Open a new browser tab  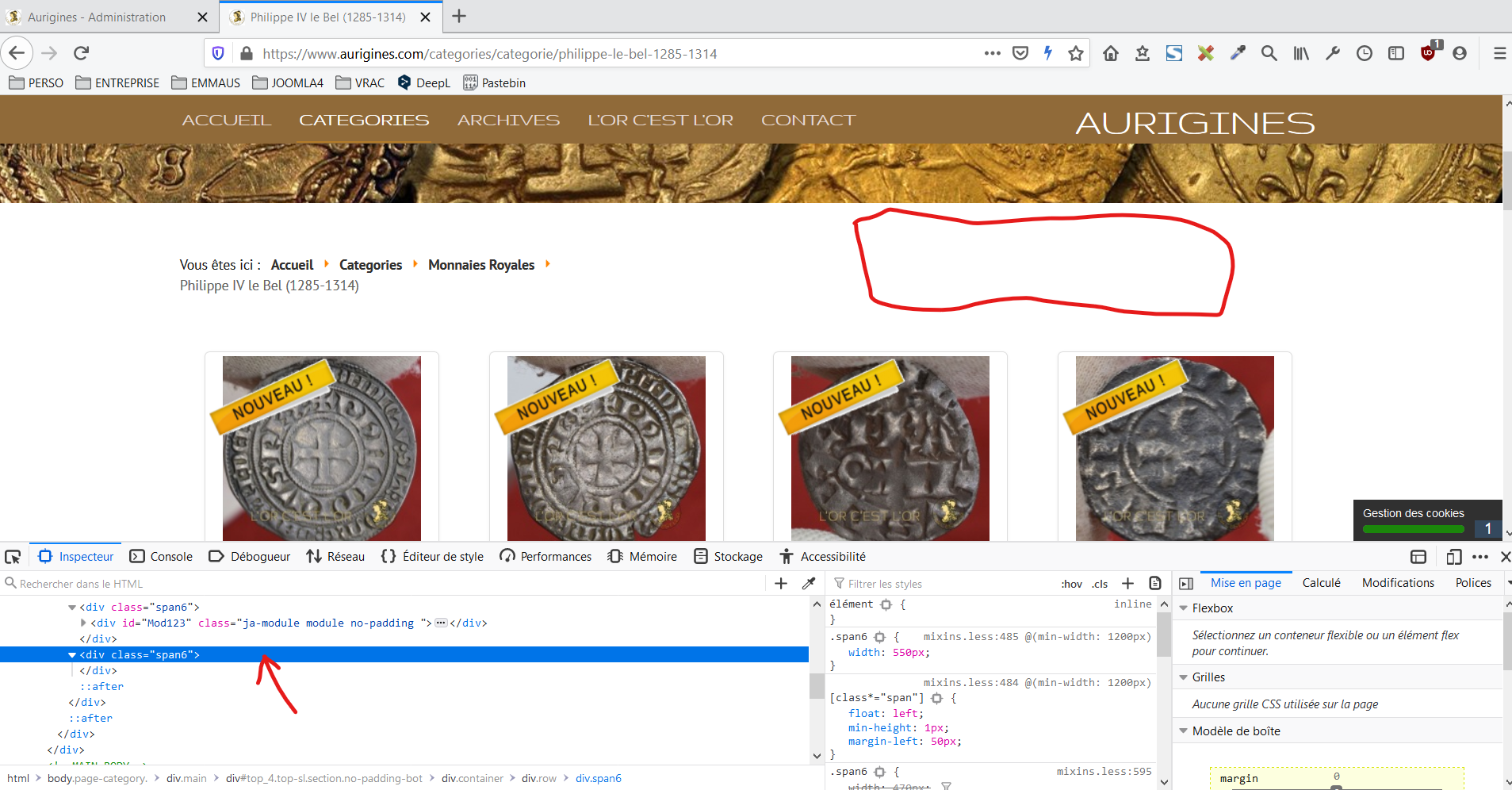pos(459,16)
